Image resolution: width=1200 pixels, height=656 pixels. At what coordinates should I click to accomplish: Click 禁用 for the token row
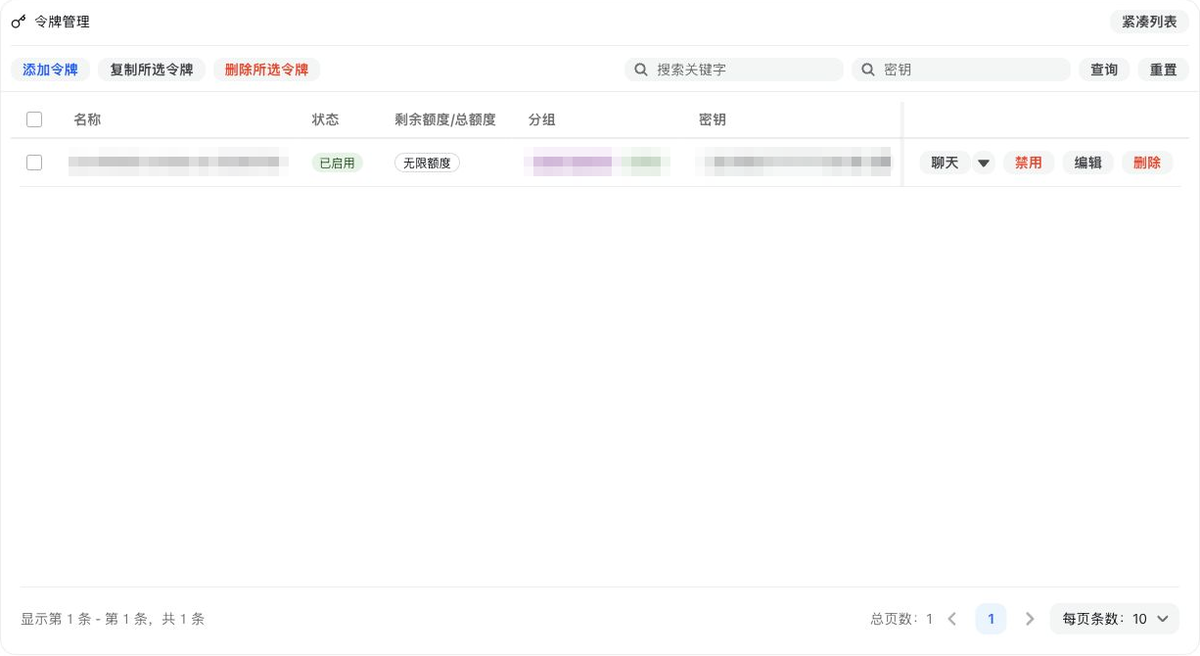pos(1028,163)
